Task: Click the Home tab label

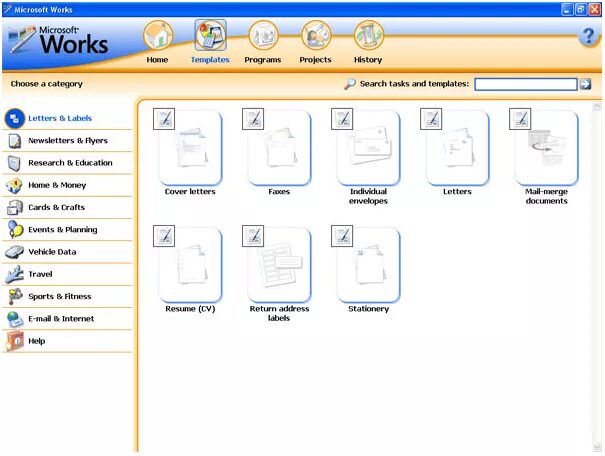Action: tap(157, 60)
